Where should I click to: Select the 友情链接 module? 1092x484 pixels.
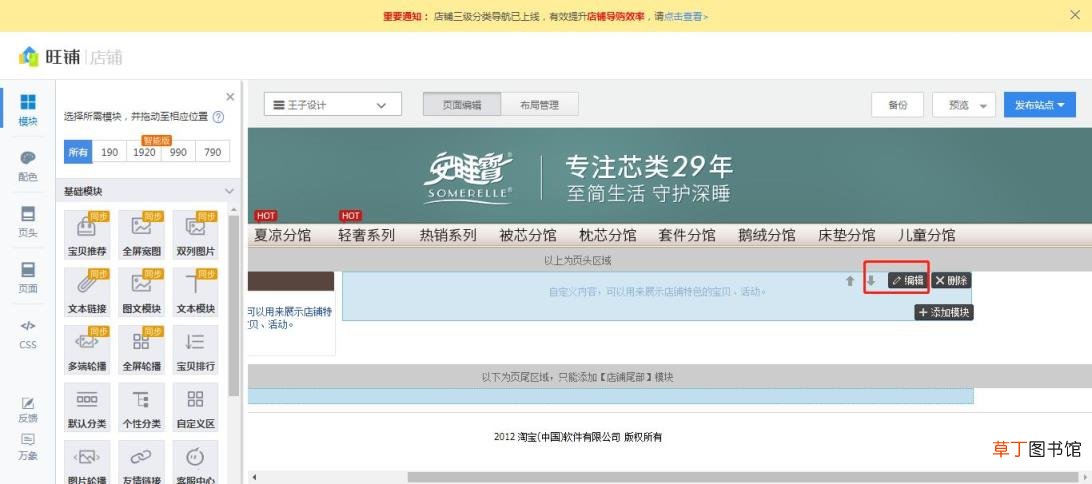point(141,462)
